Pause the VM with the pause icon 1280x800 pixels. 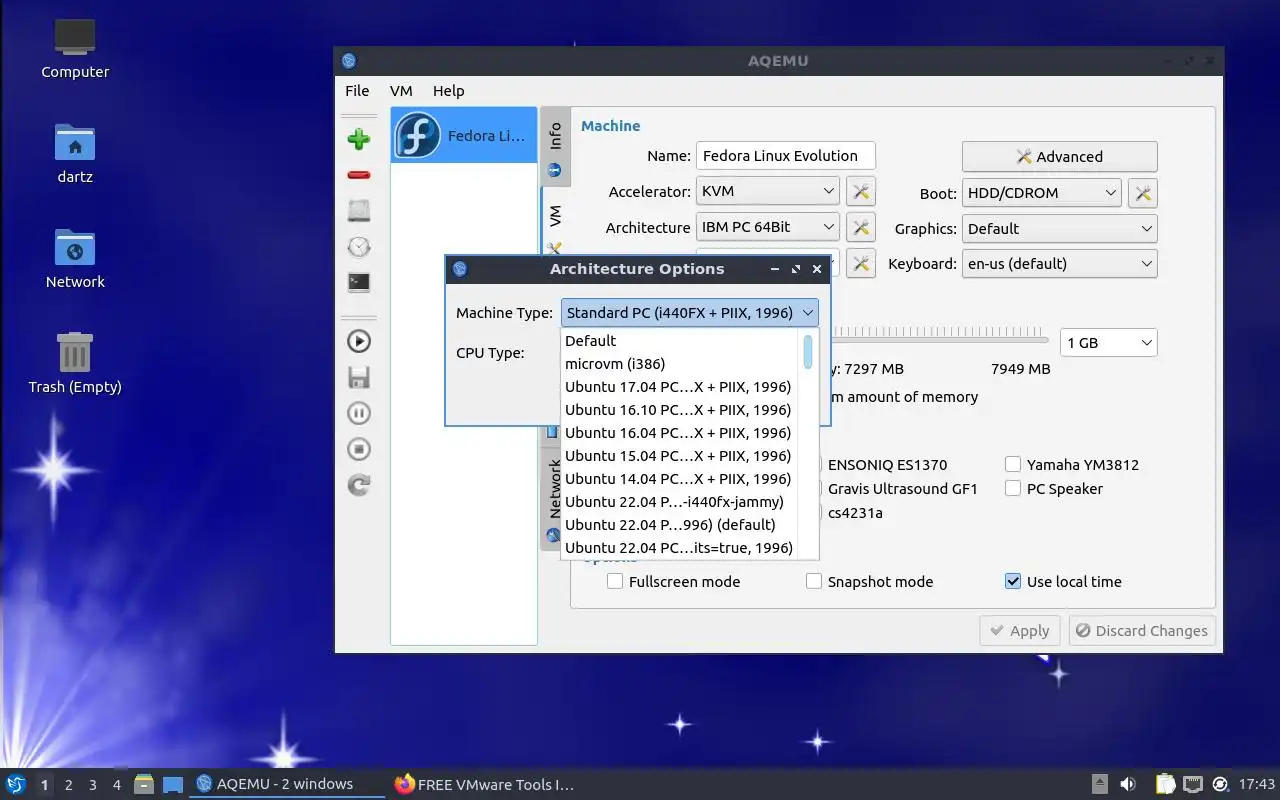click(x=359, y=413)
